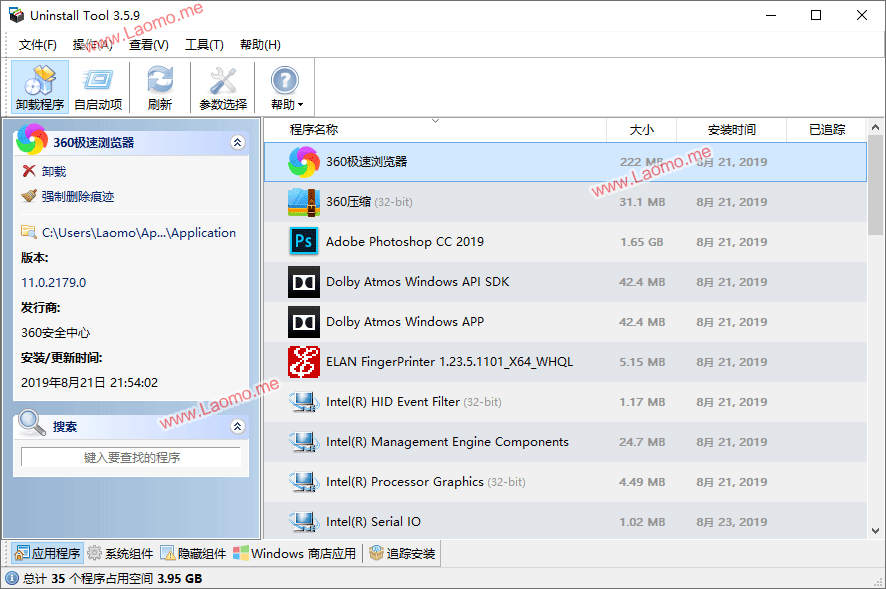
Task: Select Intel(R) Processor Graphics entry
Action: 425,482
